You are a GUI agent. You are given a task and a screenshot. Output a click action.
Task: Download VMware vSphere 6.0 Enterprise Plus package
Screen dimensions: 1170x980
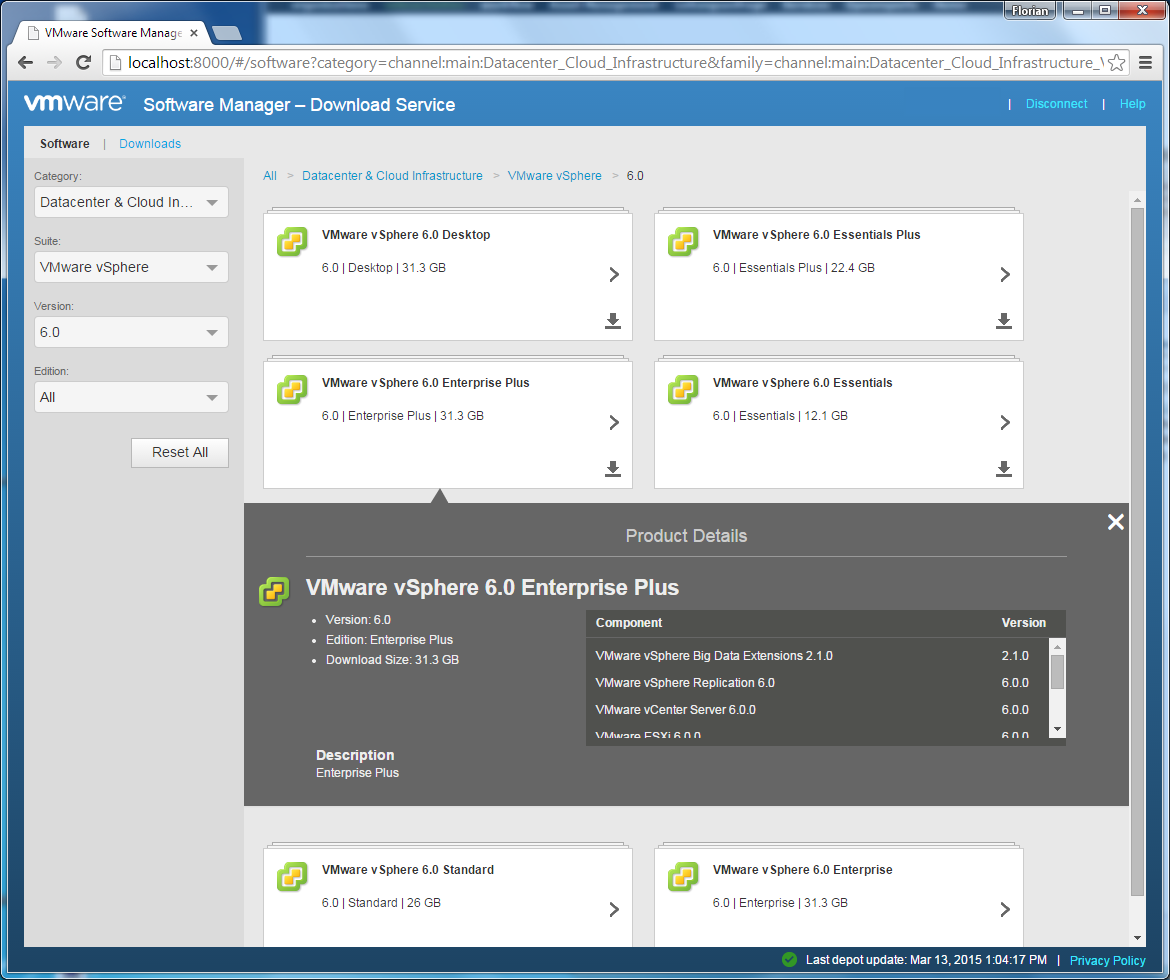pos(613,468)
